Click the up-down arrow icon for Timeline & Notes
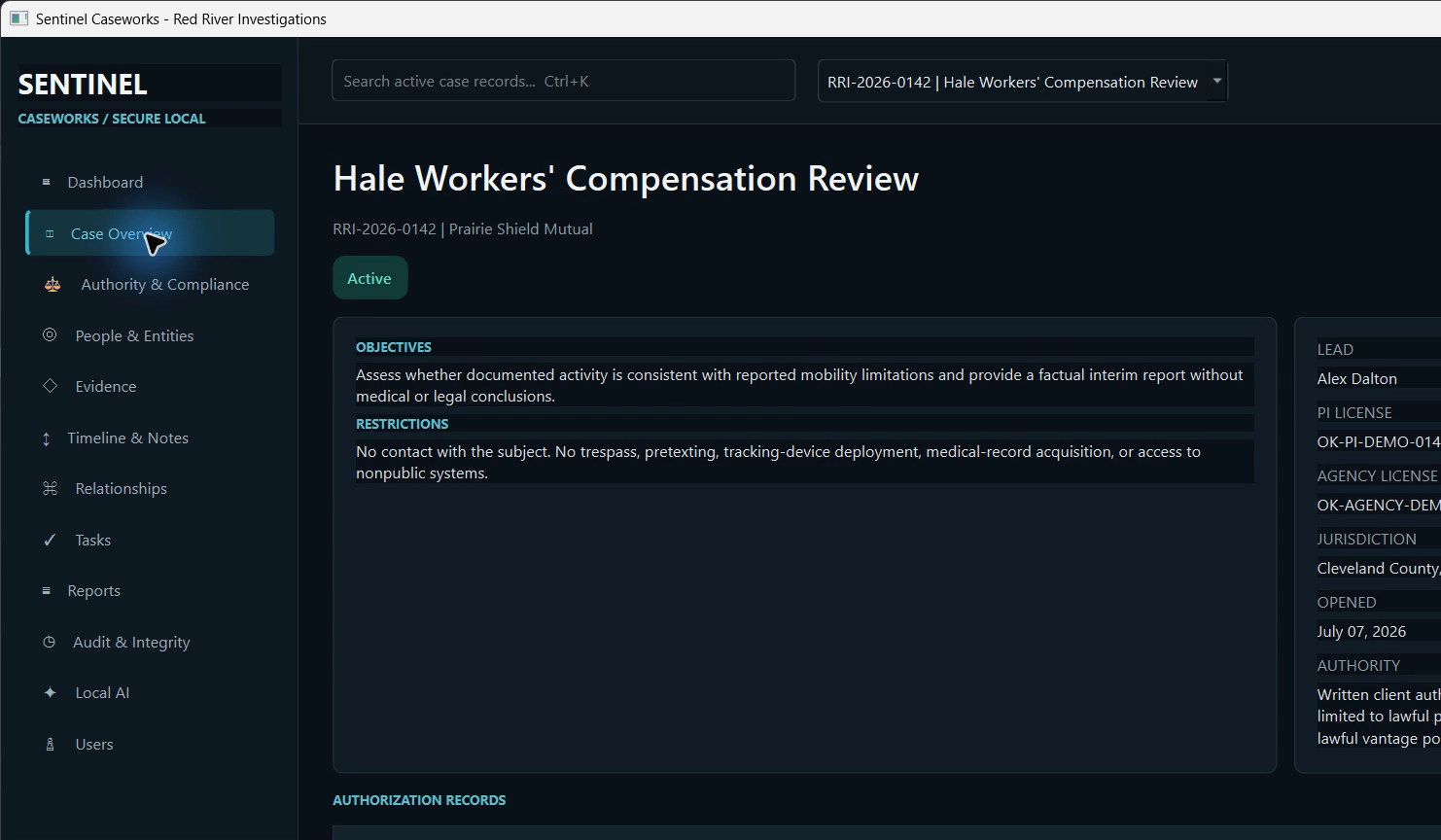 point(46,438)
